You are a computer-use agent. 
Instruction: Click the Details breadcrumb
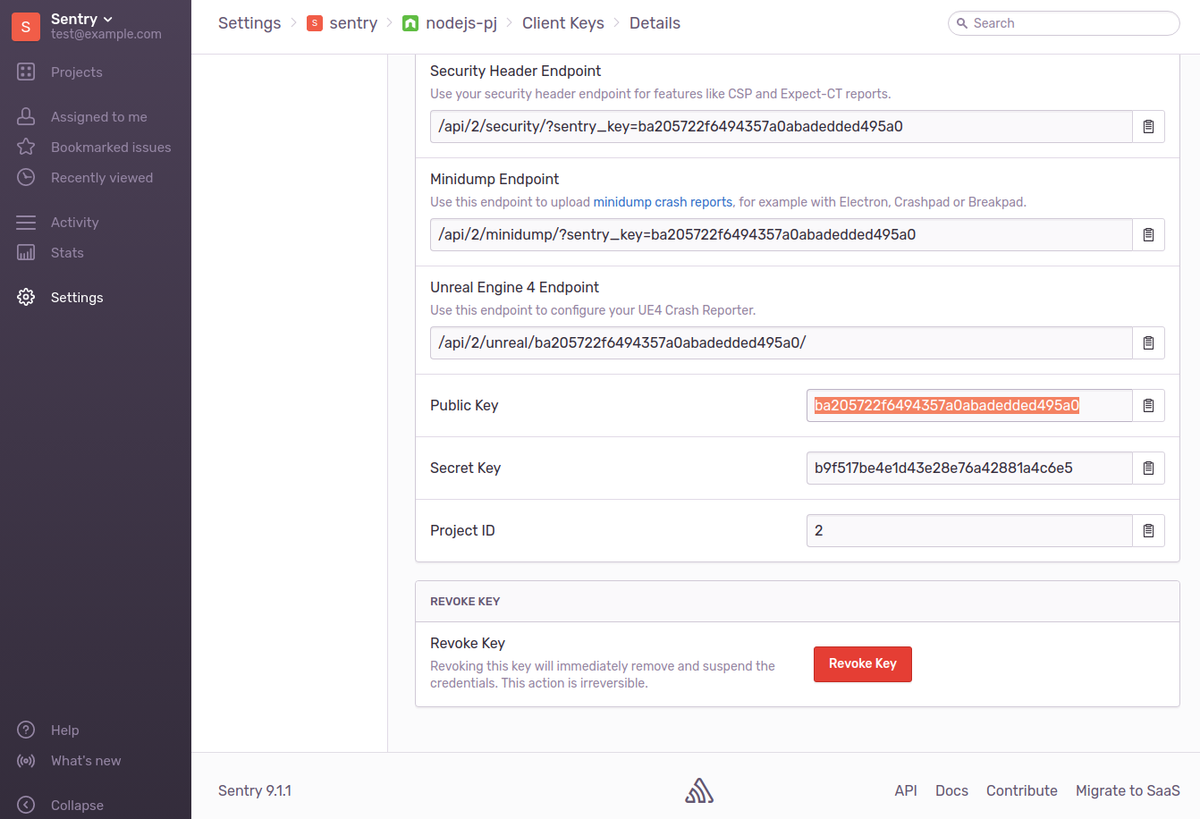pyautogui.click(x=655, y=23)
